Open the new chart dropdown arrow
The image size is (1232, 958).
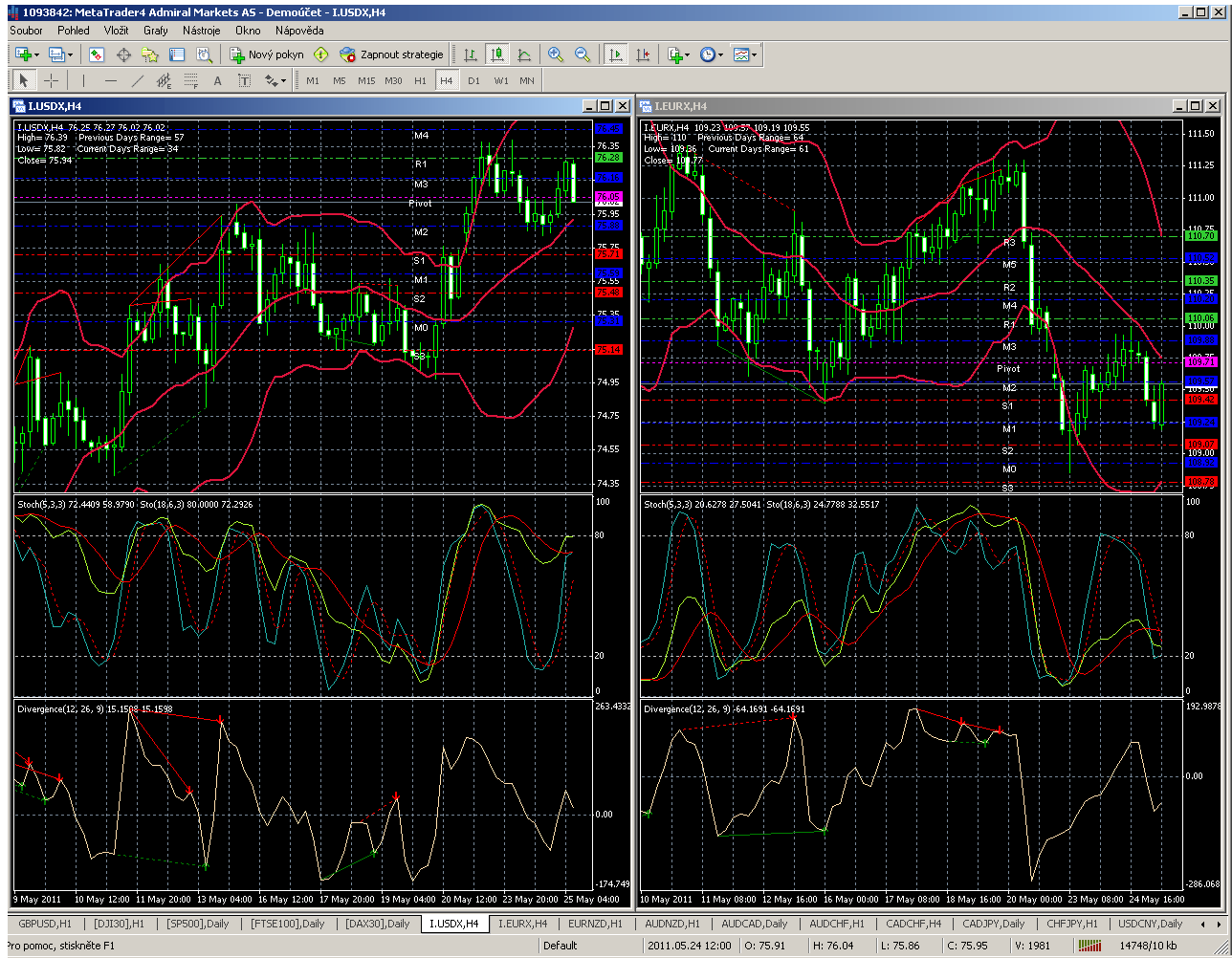(36, 55)
